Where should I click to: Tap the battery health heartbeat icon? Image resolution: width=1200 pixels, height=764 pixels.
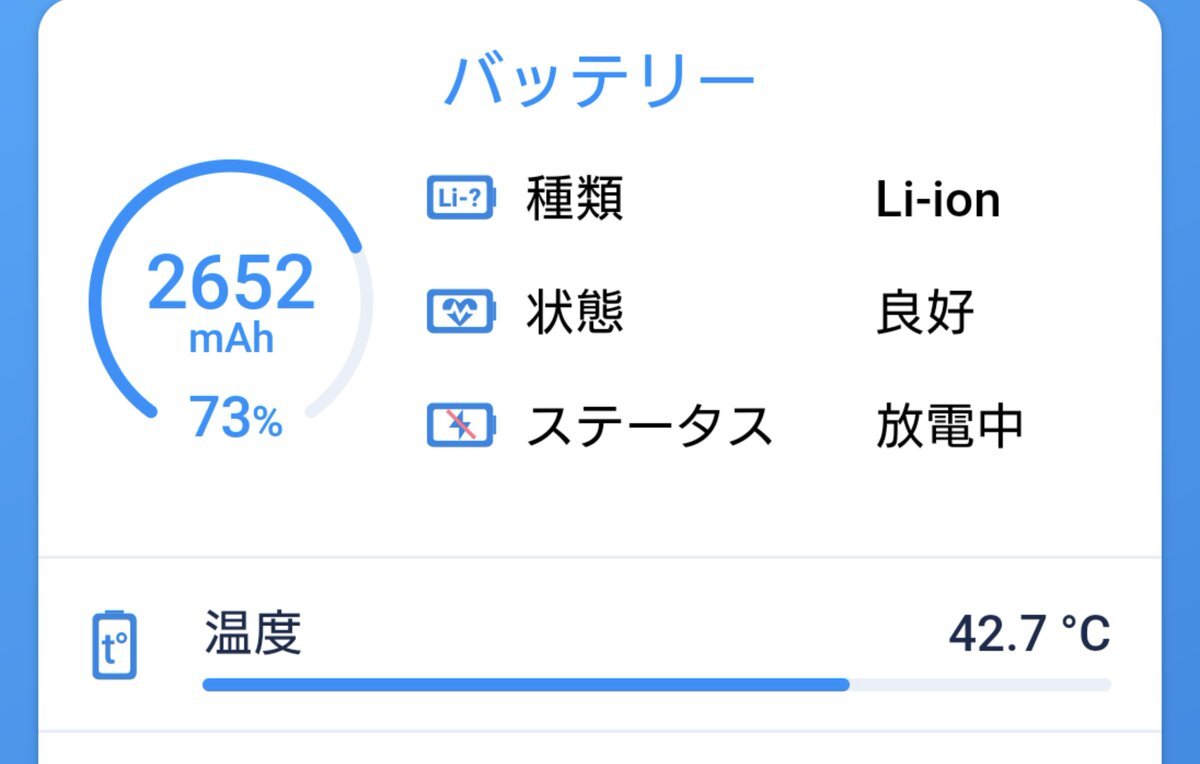(460, 313)
